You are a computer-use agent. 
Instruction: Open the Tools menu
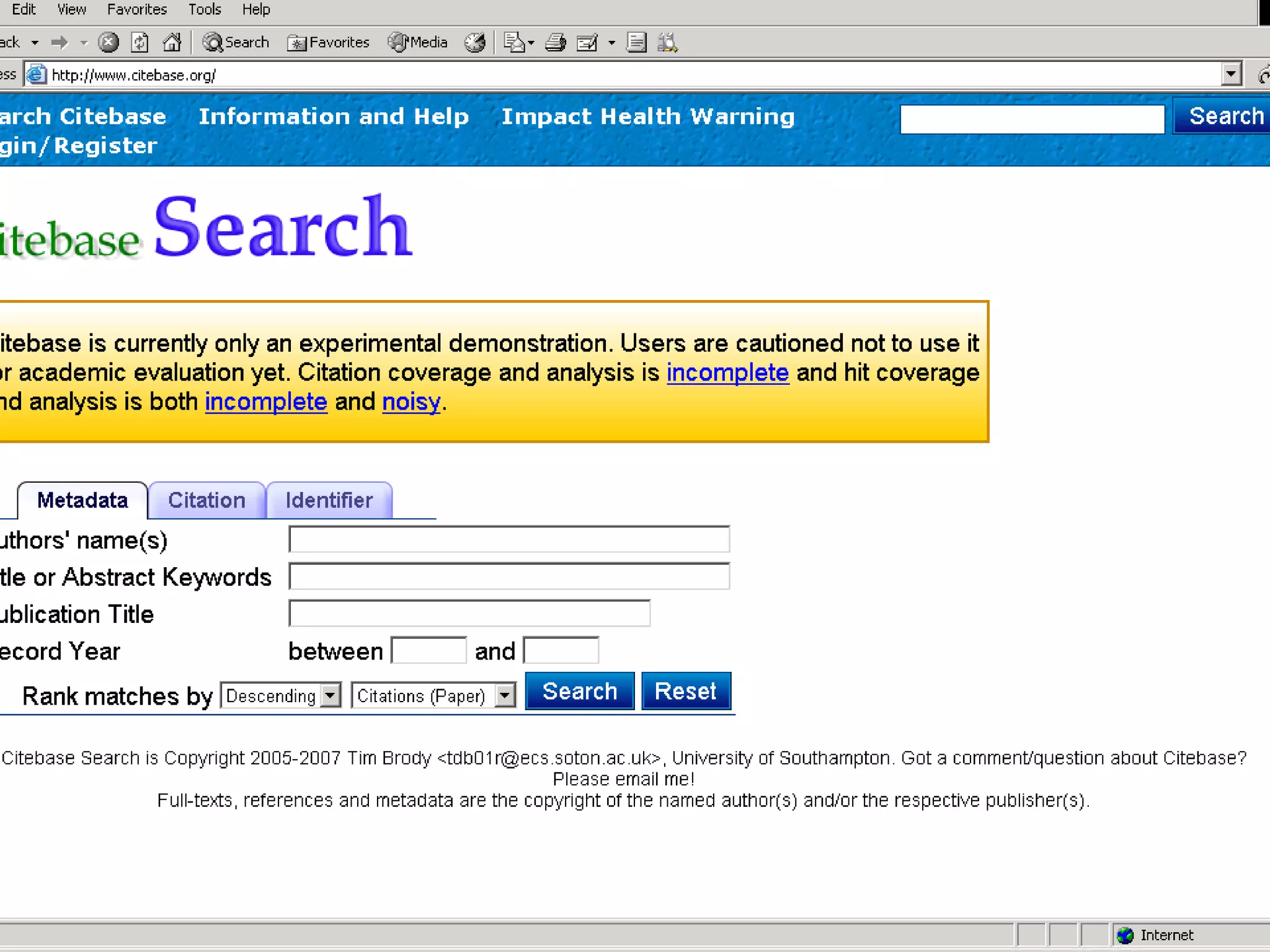(x=205, y=9)
